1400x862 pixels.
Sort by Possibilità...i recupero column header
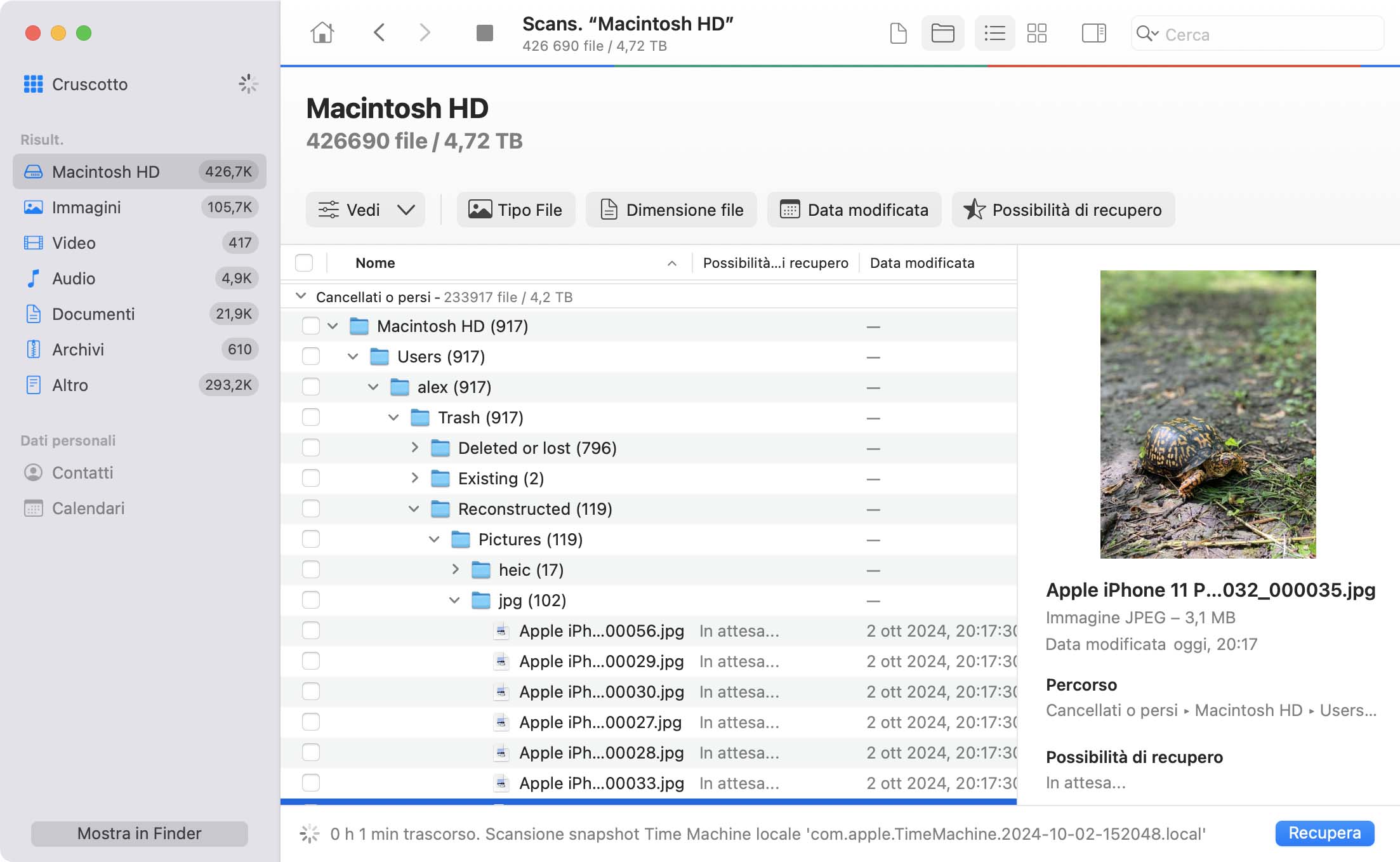point(776,263)
